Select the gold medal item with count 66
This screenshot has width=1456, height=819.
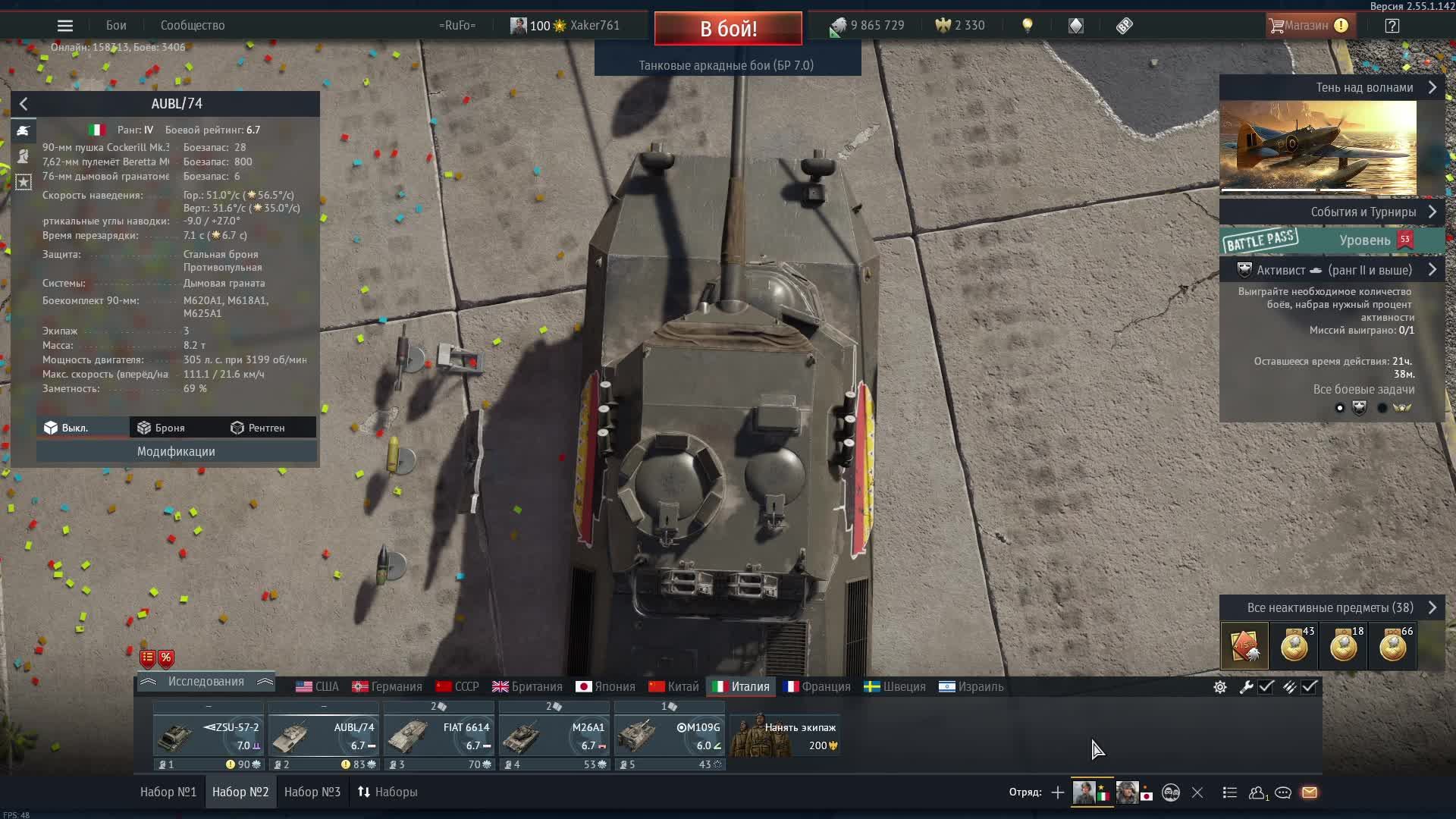(1392, 646)
